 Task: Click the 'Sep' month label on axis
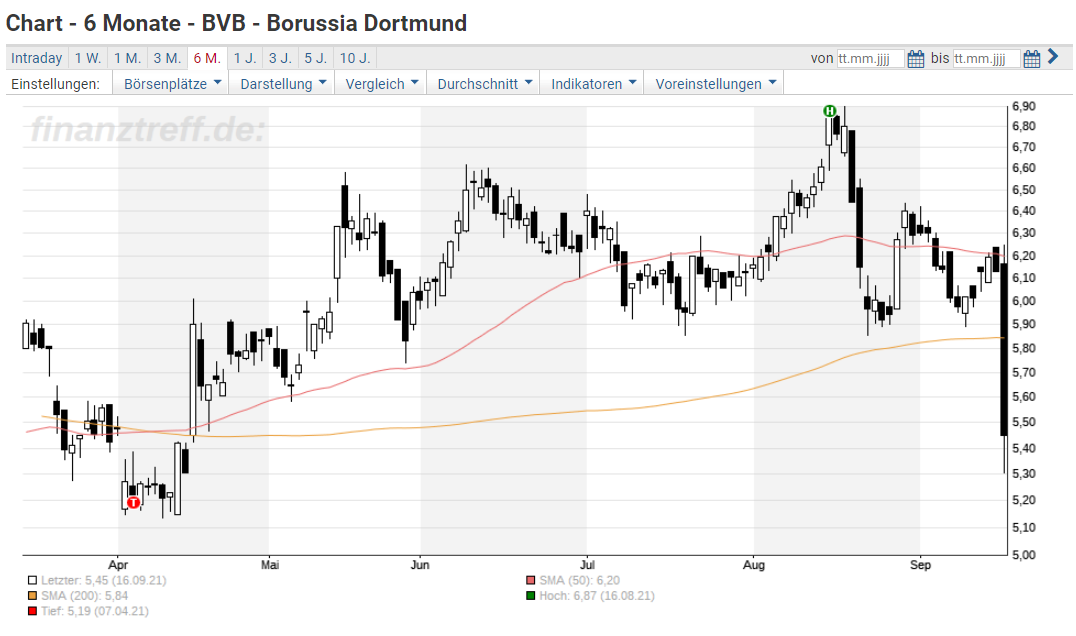920,565
